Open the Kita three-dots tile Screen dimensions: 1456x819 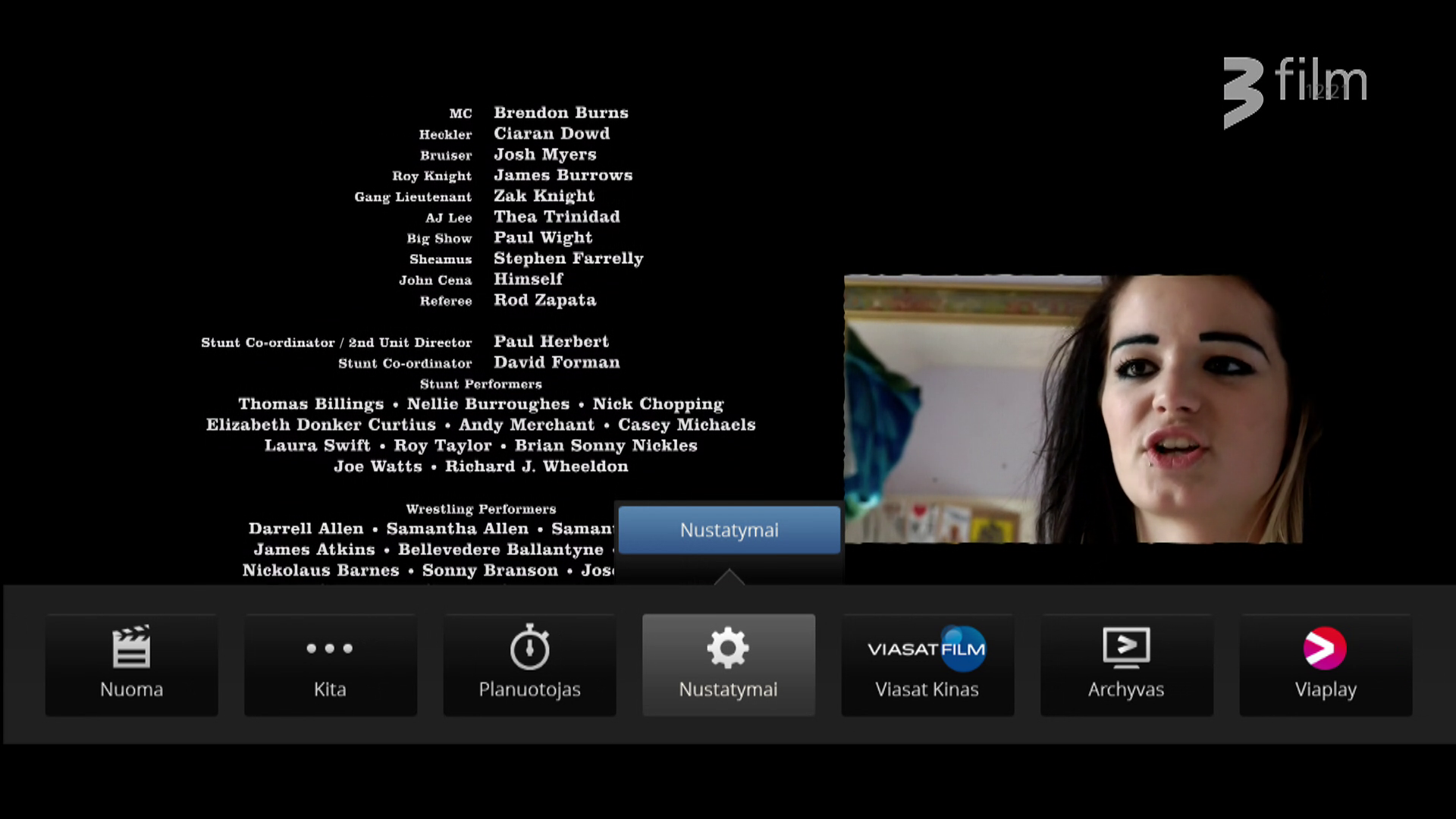click(x=331, y=665)
